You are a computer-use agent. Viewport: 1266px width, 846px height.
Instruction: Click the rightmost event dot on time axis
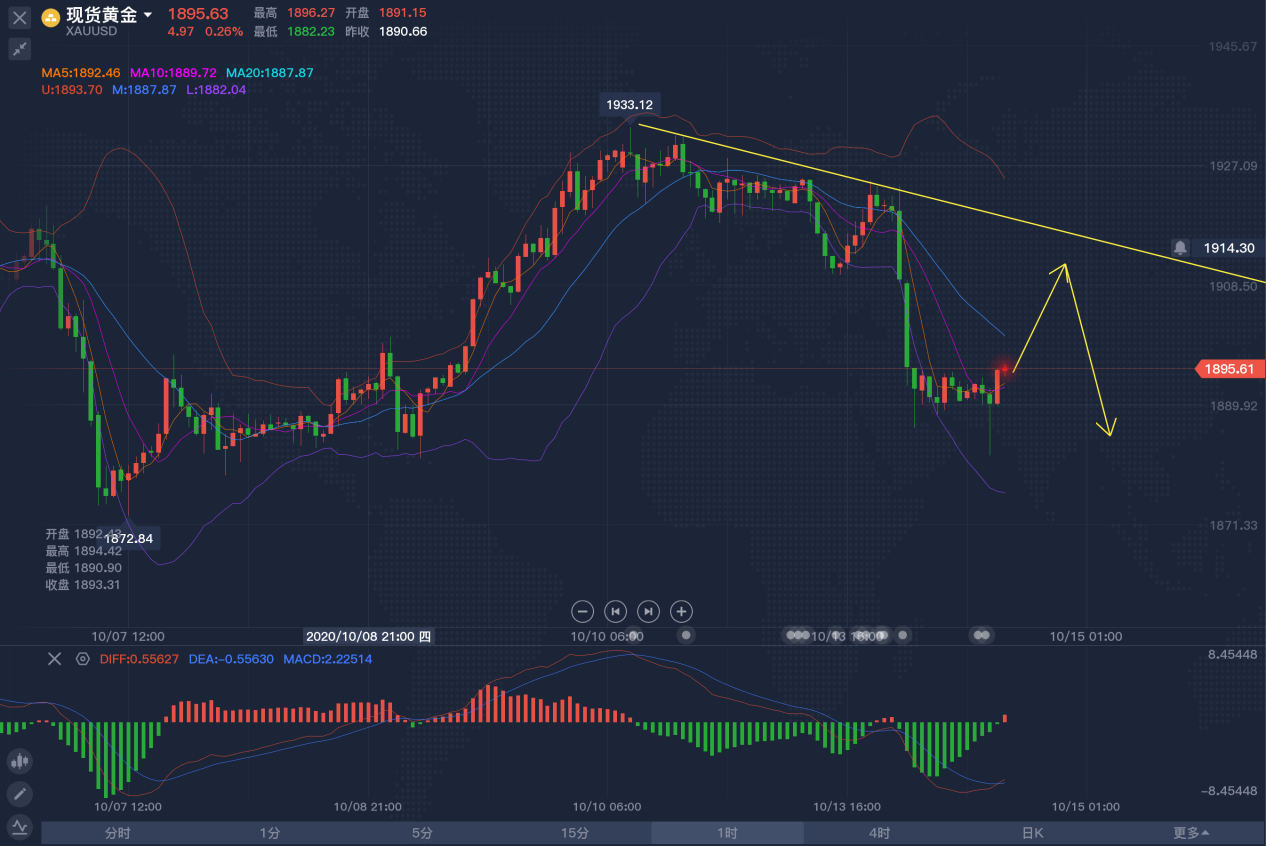pos(985,635)
